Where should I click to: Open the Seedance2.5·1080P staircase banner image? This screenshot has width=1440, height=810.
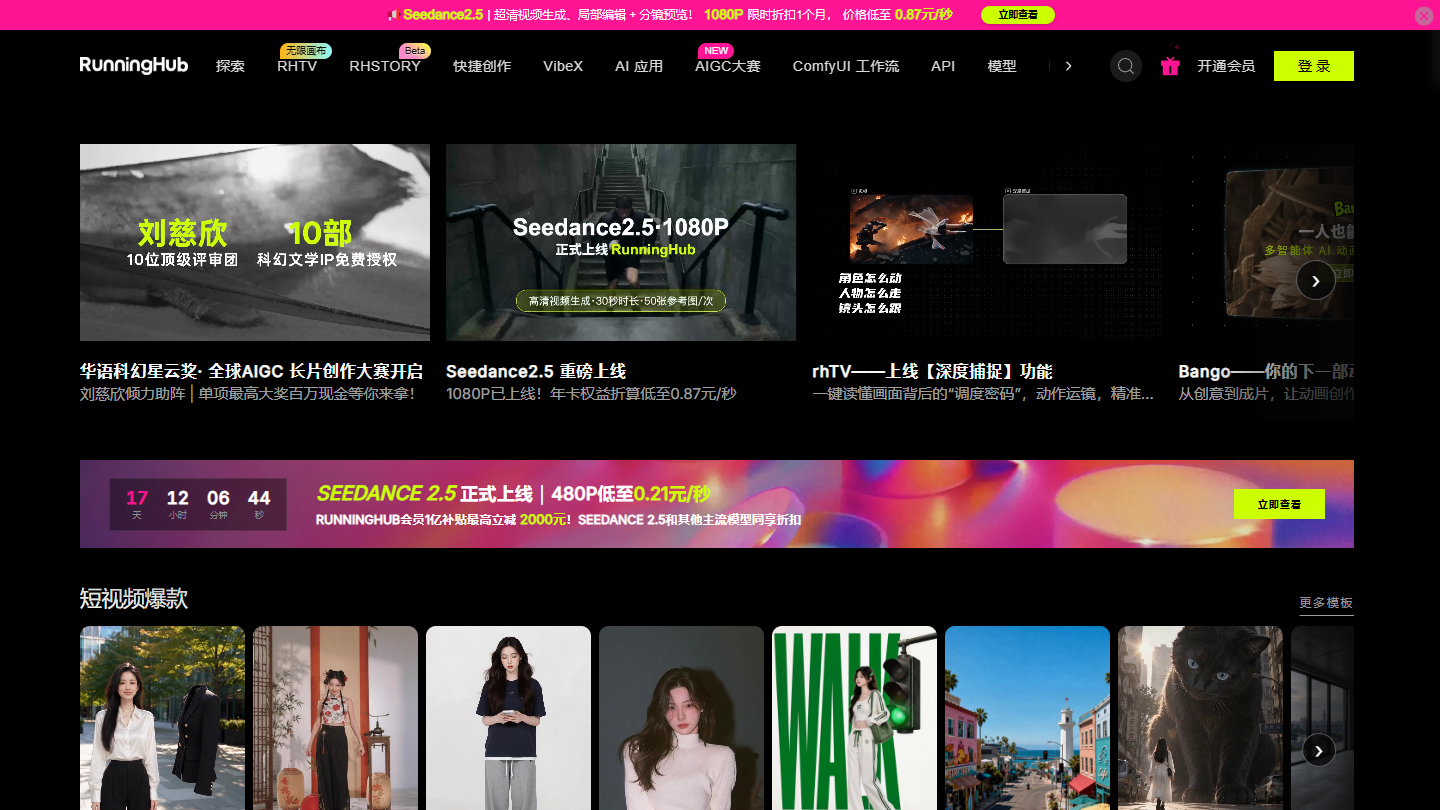[x=621, y=242]
